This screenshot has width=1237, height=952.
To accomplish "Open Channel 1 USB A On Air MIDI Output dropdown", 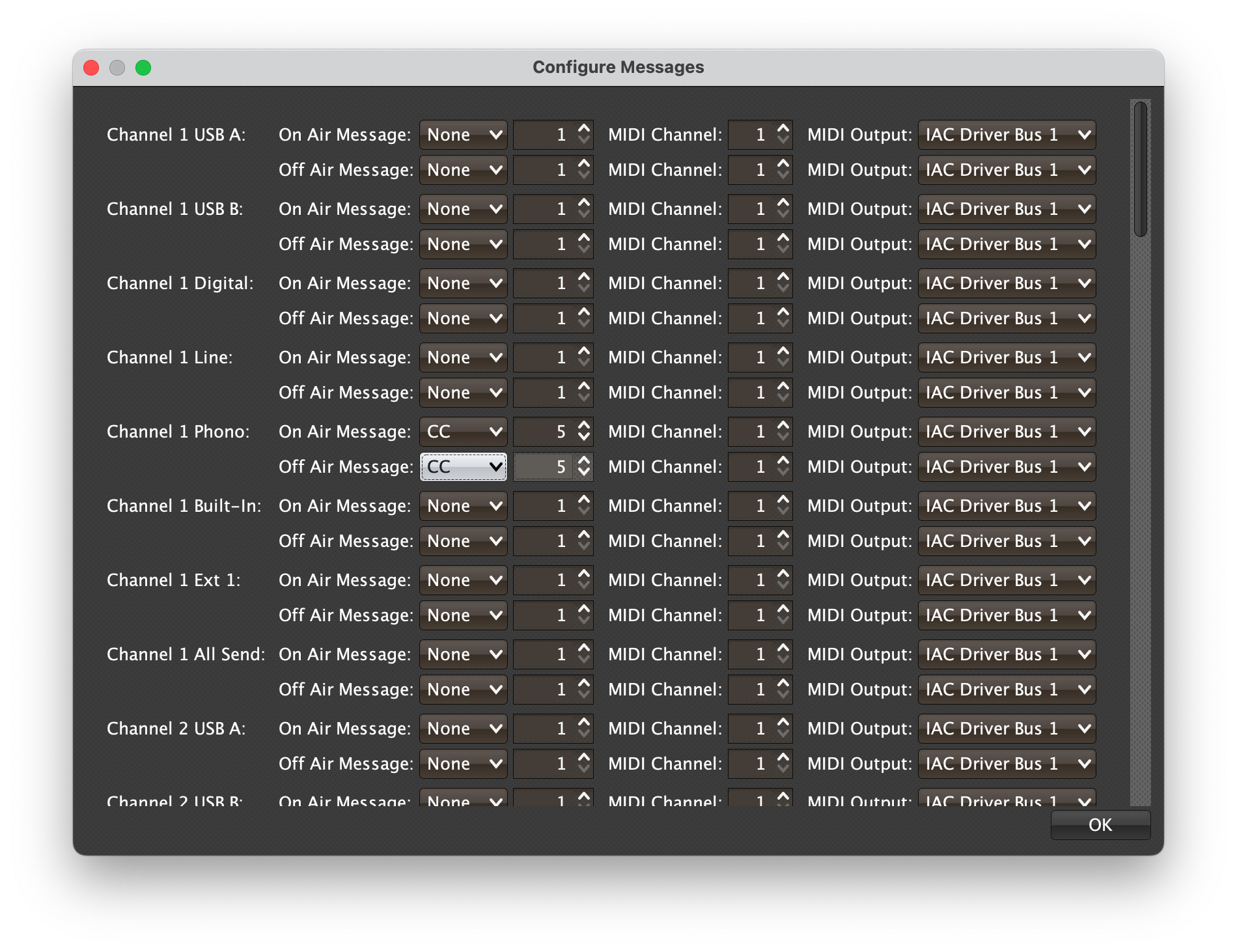I will 1007,135.
